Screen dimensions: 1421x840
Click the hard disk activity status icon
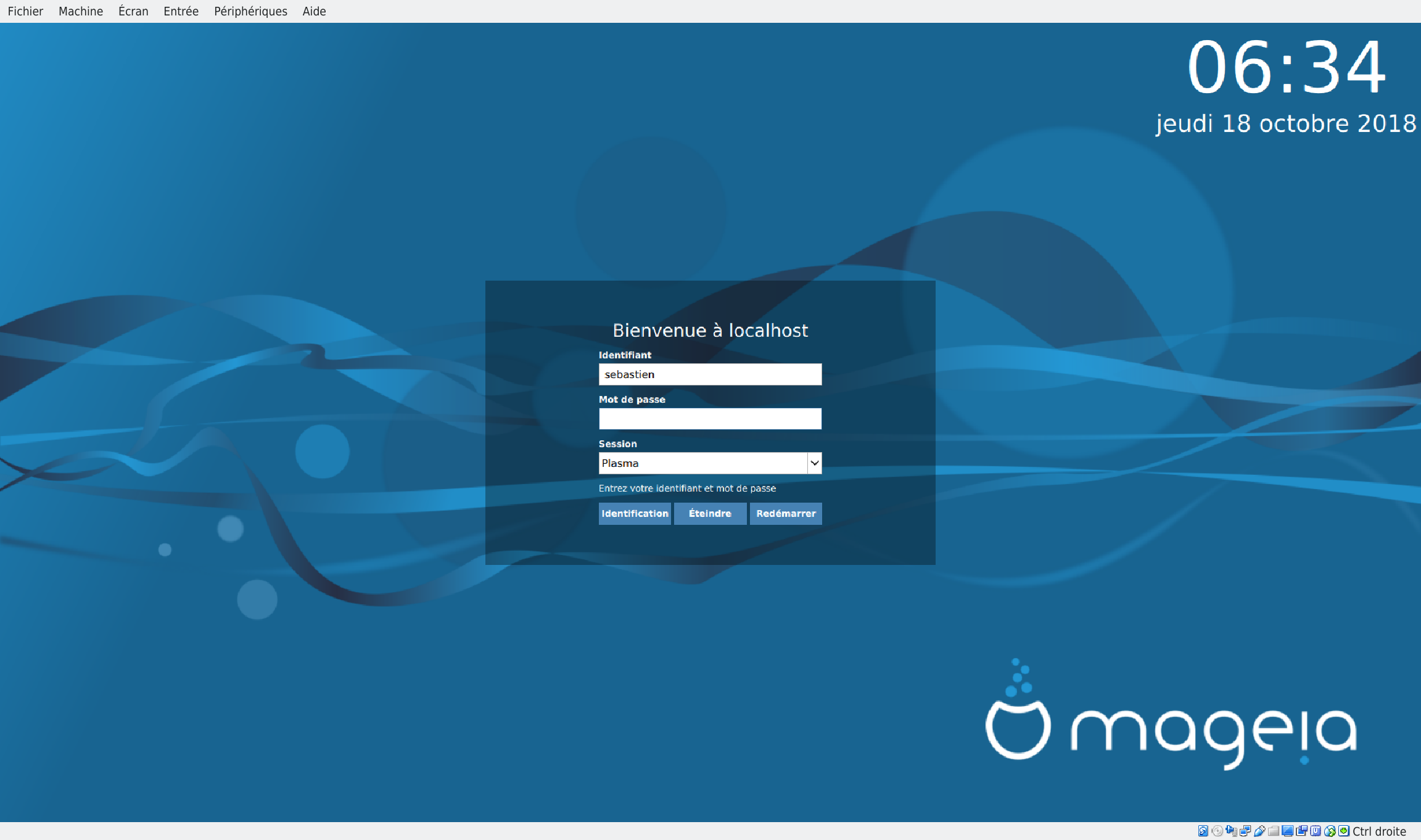click(1203, 831)
